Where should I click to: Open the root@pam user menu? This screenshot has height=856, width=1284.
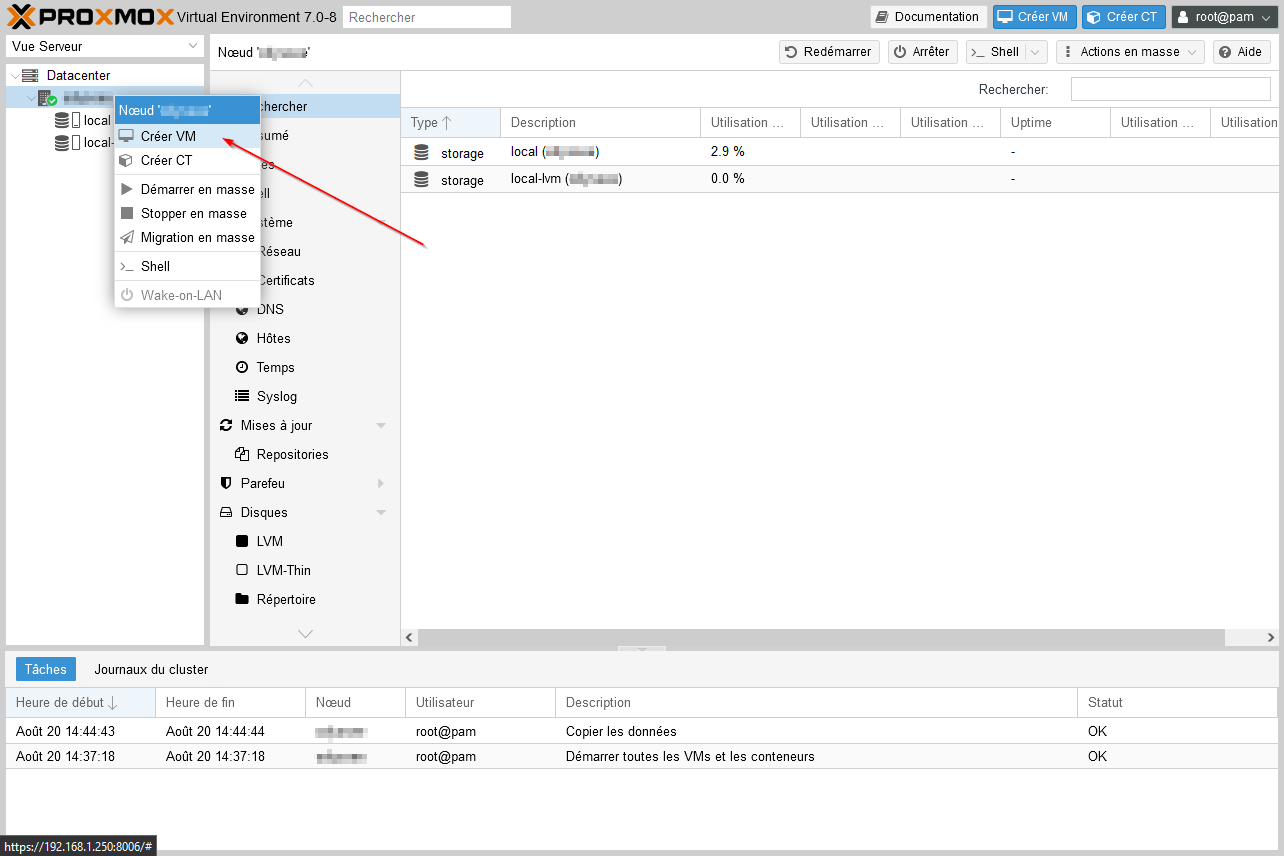coord(1224,17)
